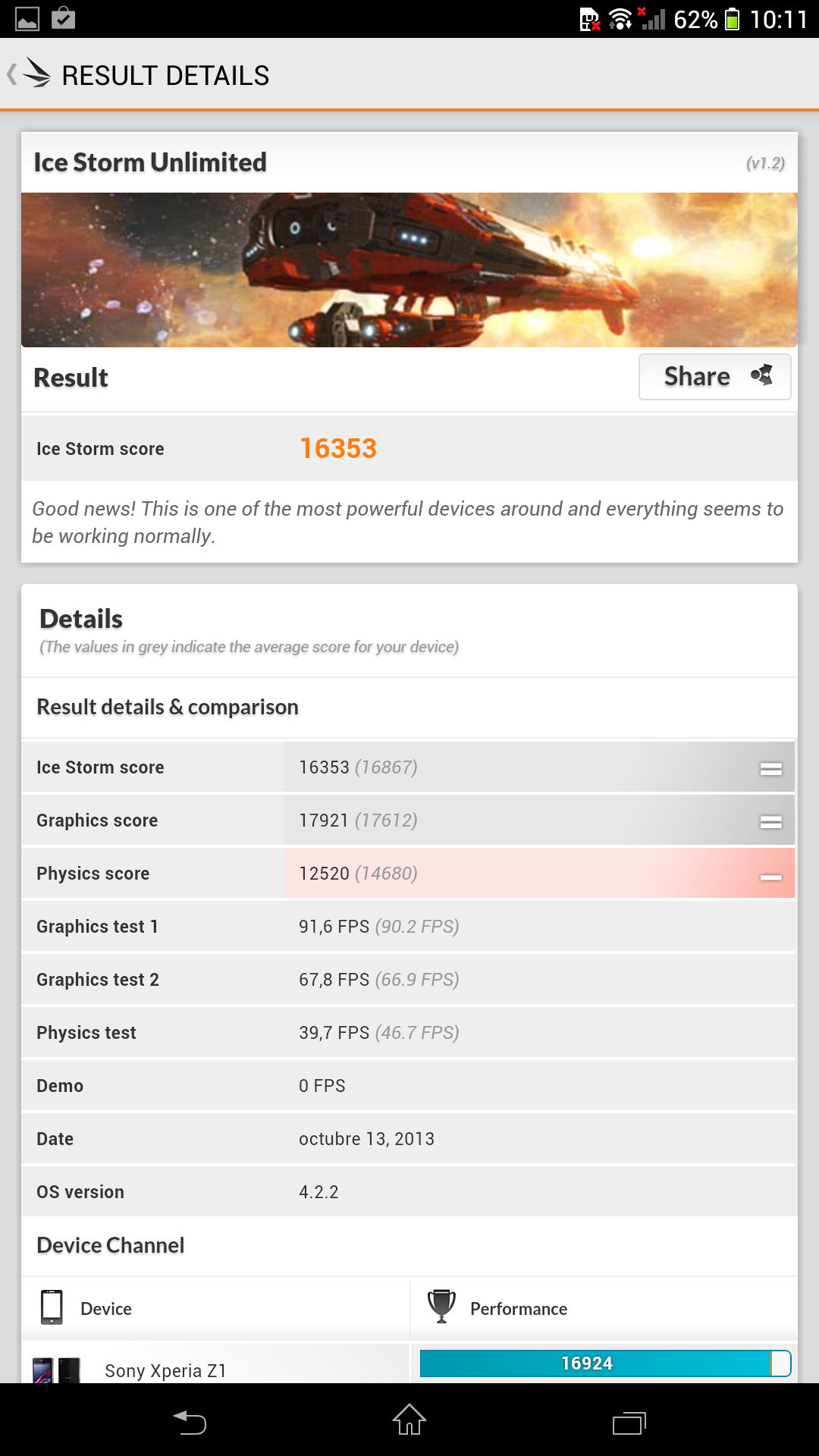Expand the Physics score comparison row

(x=770, y=876)
